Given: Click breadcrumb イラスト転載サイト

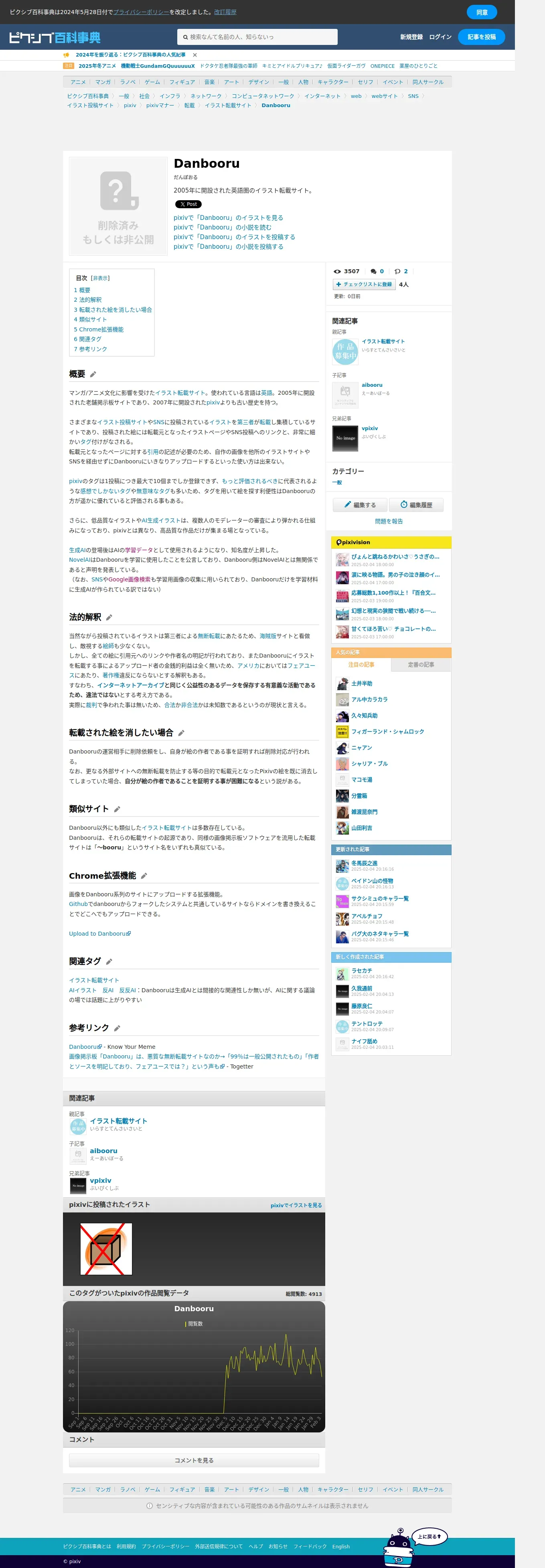Looking at the screenshot, I should click(x=227, y=105).
